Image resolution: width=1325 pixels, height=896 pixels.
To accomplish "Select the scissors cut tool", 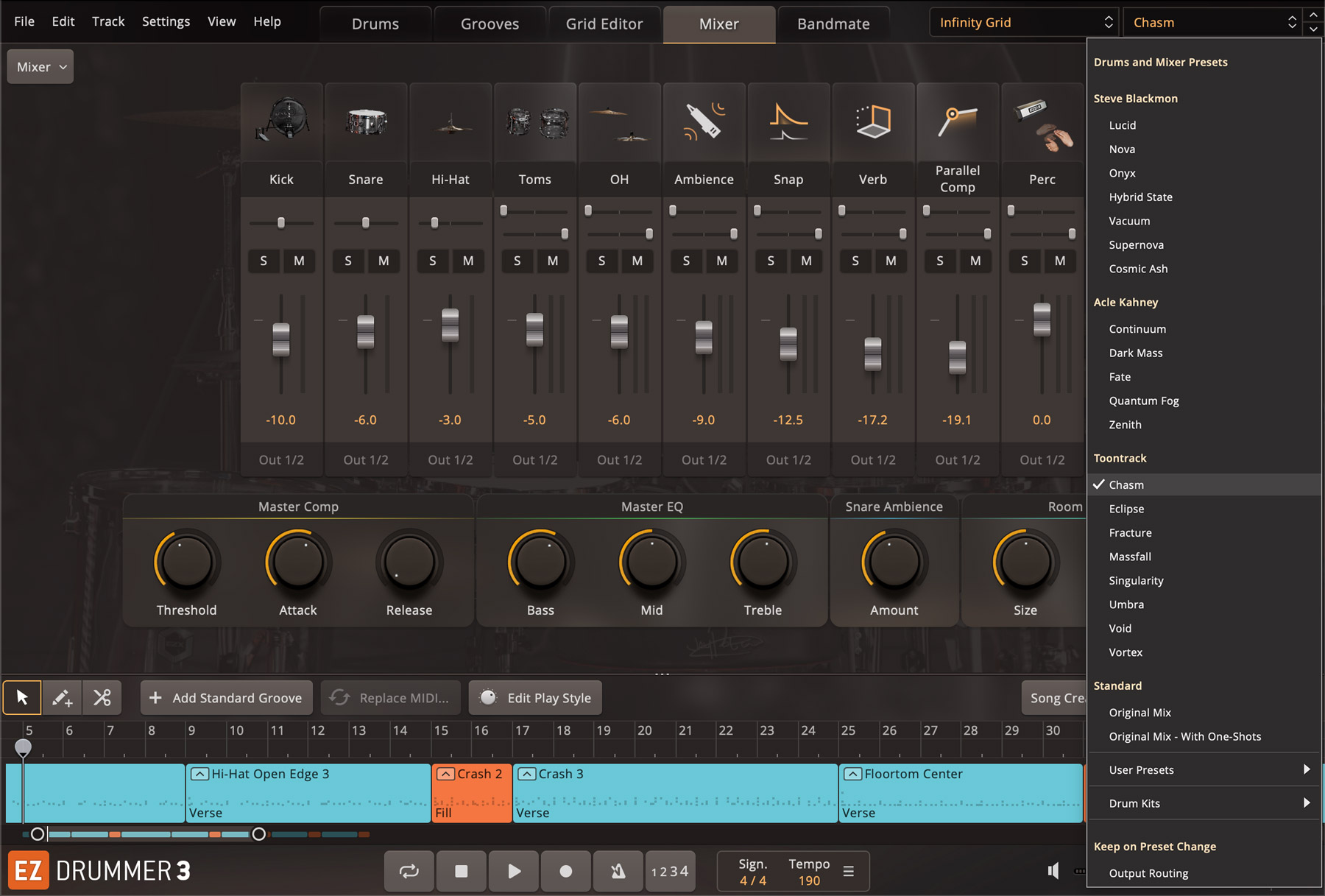I will 102,697.
